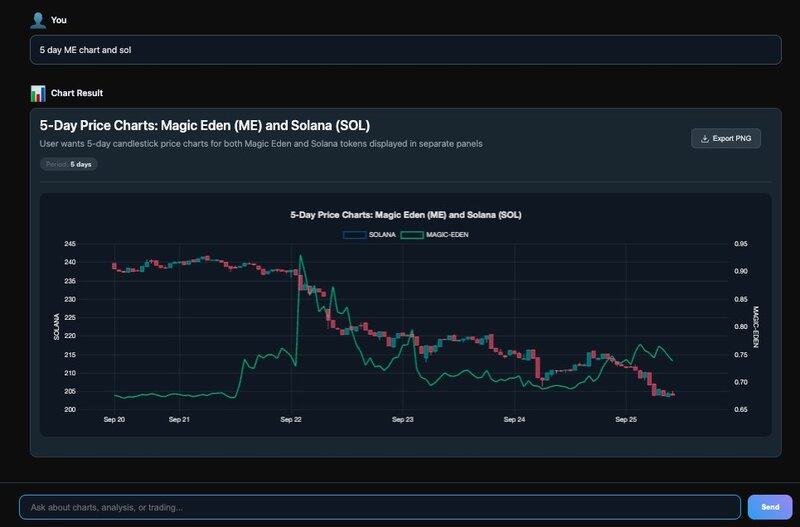Click the Magic Eden line's Sep 22 peak
Image resolution: width=800 pixels, height=527 pixels.
tap(301, 256)
